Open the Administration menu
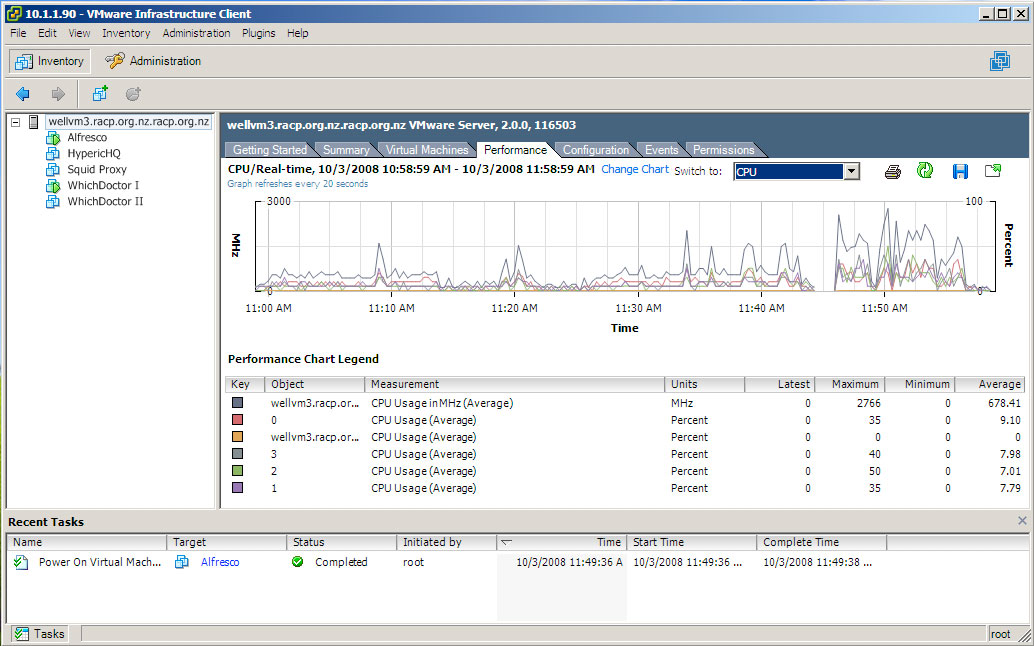The image size is (1034, 646). tap(197, 33)
